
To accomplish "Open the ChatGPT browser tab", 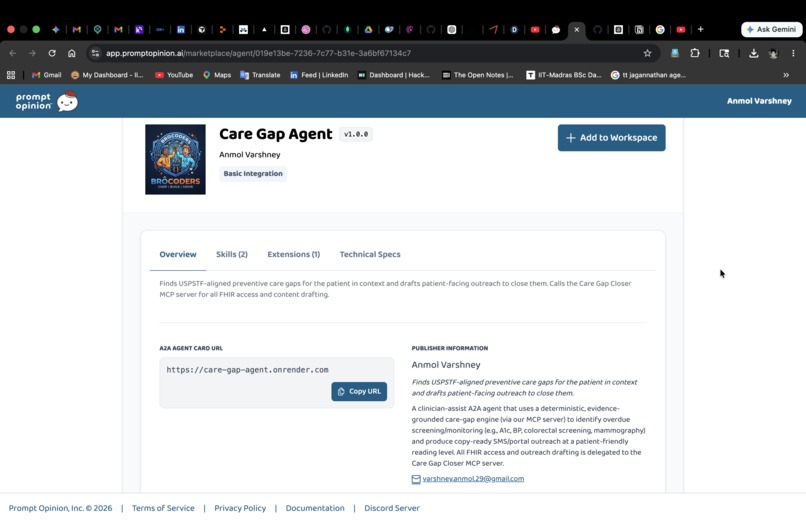I will (x=452, y=29).
